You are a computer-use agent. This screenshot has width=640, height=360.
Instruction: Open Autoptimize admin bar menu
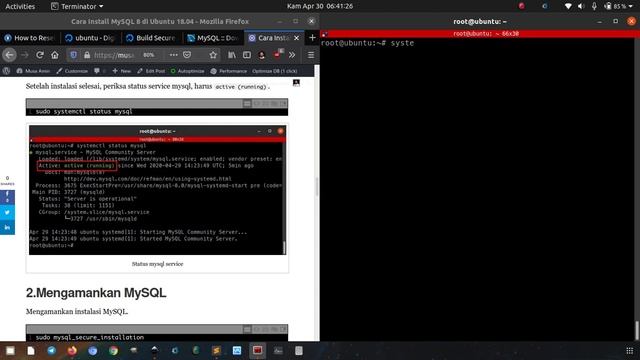188,71
